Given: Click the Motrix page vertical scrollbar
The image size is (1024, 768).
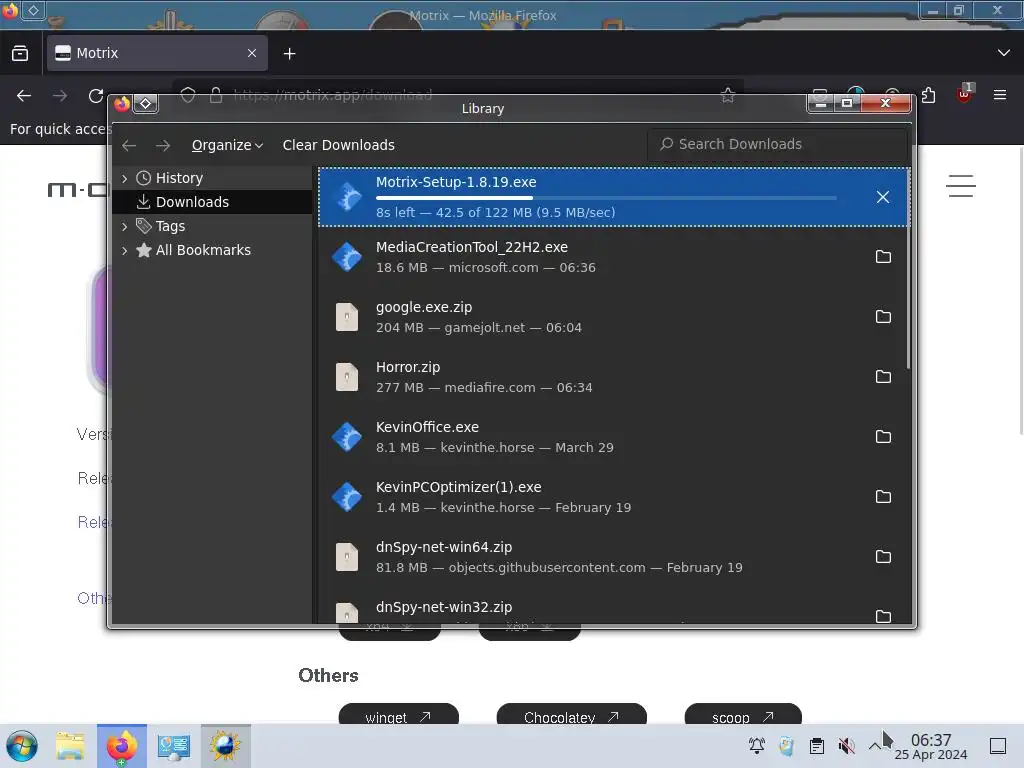Looking at the screenshot, I should coord(1021,291).
